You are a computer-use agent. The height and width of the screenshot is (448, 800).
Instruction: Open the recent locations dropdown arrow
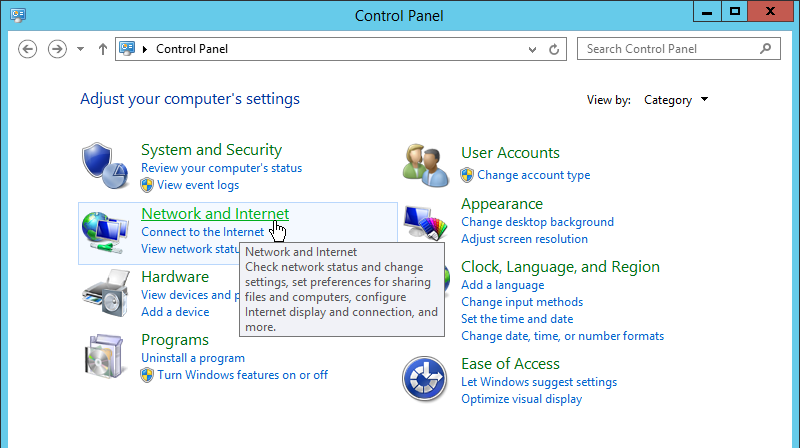pyautogui.click(x=81, y=49)
